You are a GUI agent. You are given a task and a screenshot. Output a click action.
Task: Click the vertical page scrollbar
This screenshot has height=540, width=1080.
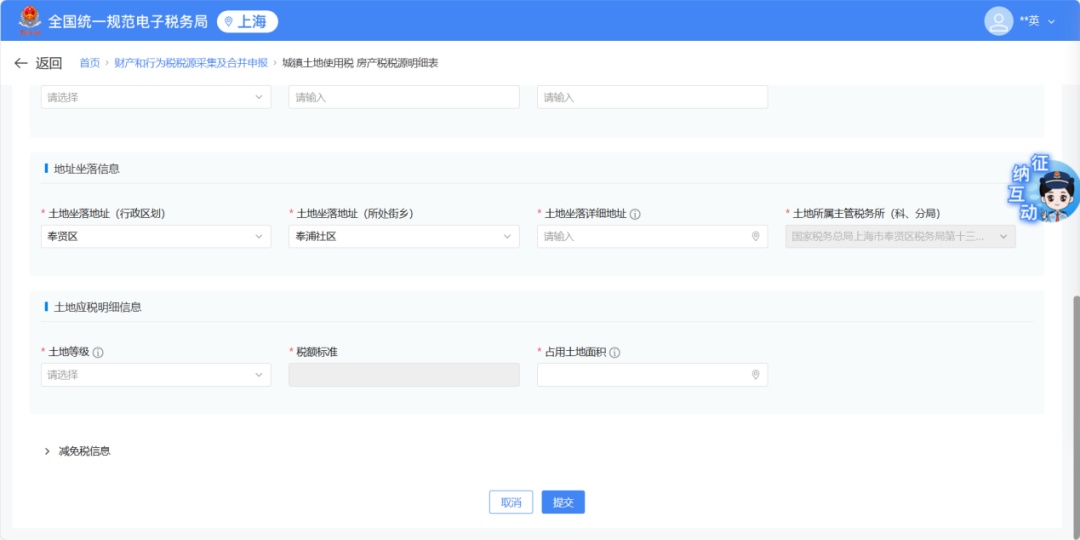[1075, 400]
